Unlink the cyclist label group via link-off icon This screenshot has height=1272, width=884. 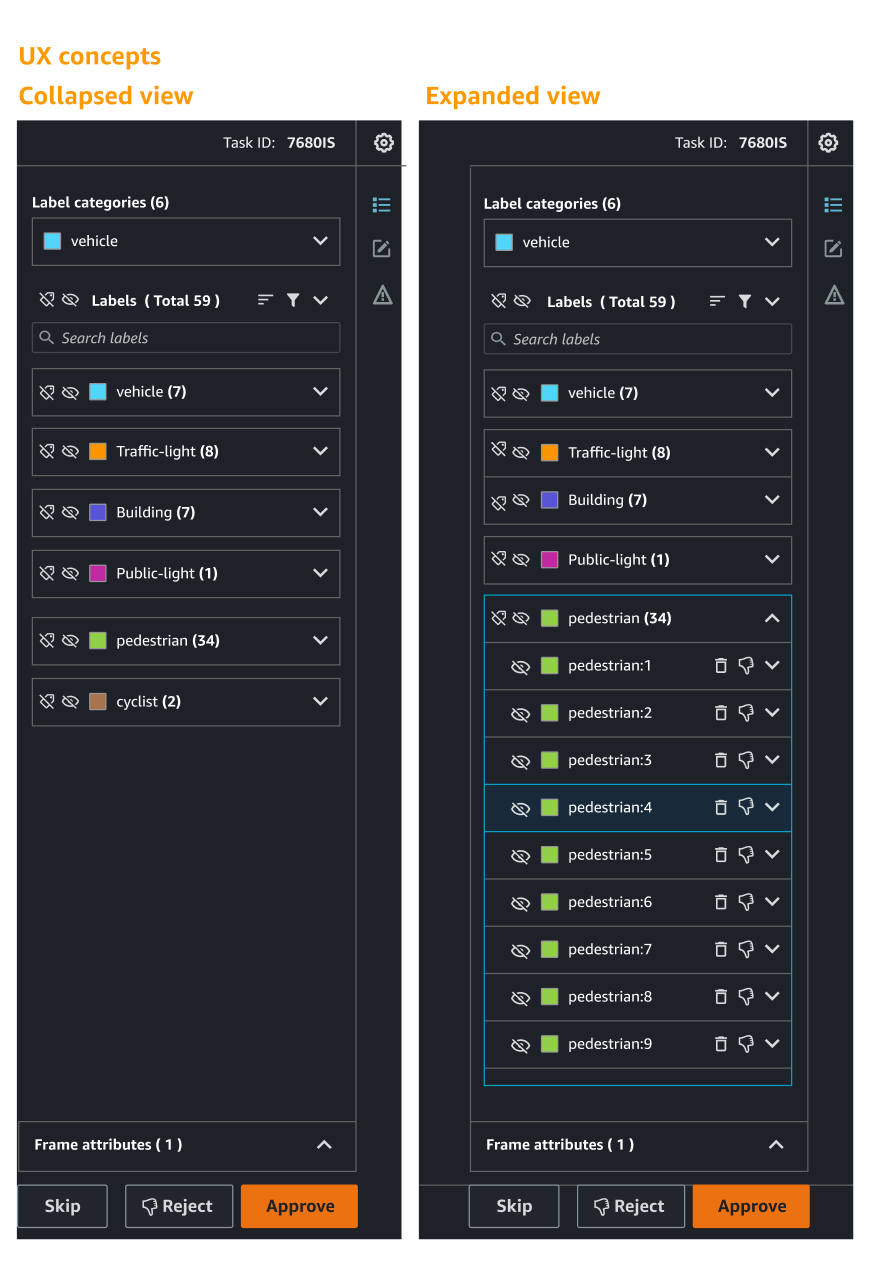point(47,701)
